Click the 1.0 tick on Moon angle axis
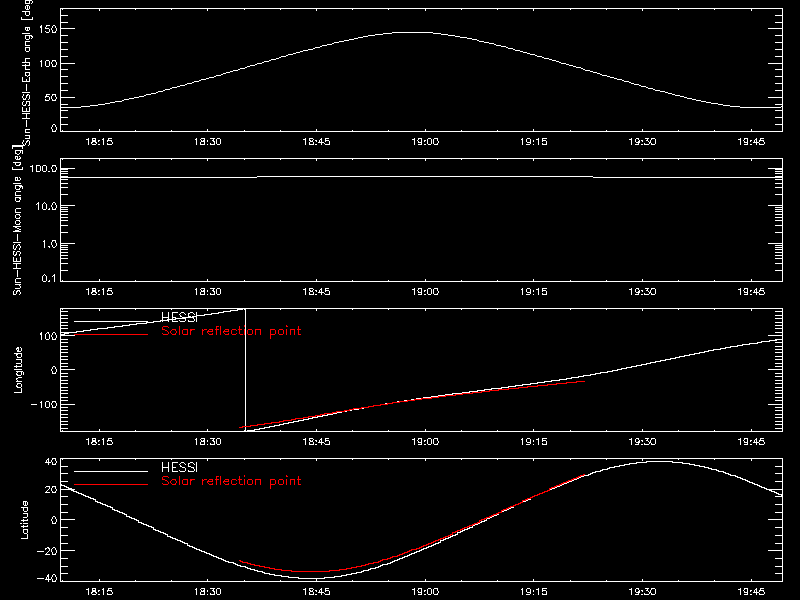 [49, 244]
